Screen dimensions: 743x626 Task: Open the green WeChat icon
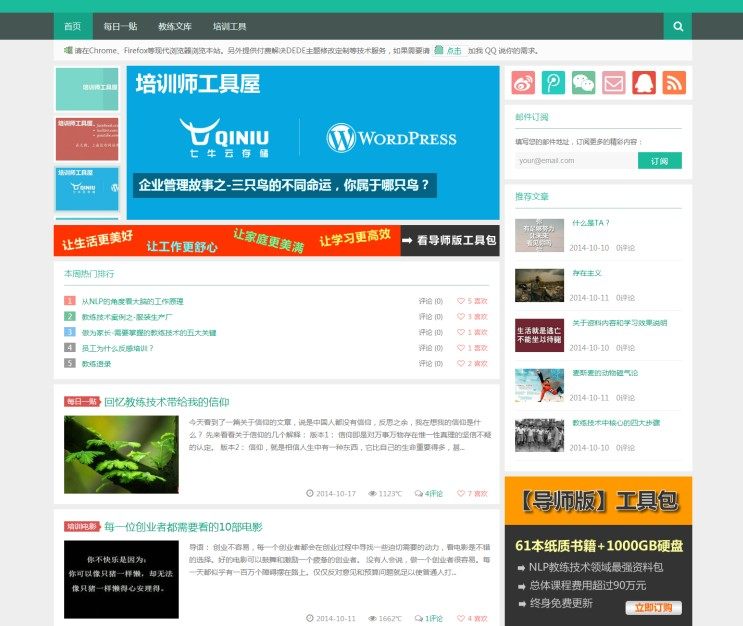click(x=583, y=83)
